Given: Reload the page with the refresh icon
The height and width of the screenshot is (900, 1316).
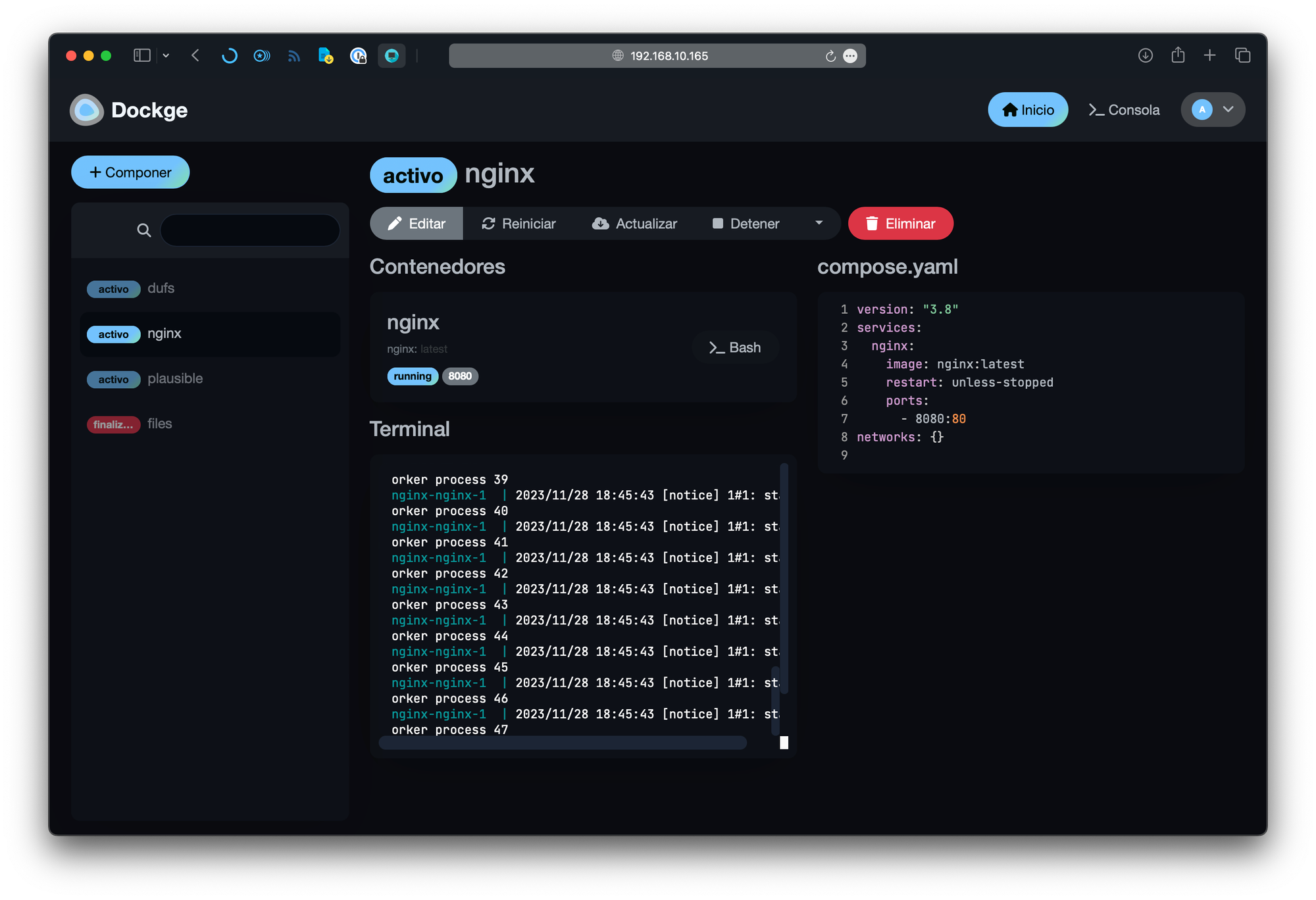Looking at the screenshot, I should [830, 56].
